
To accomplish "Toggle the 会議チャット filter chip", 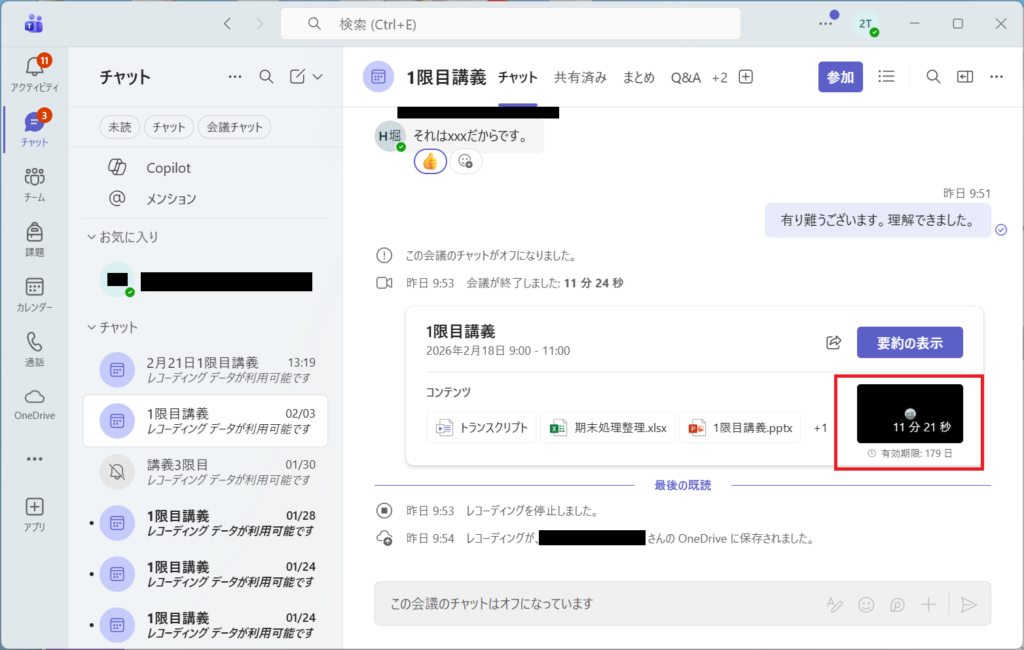I will click(234, 127).
